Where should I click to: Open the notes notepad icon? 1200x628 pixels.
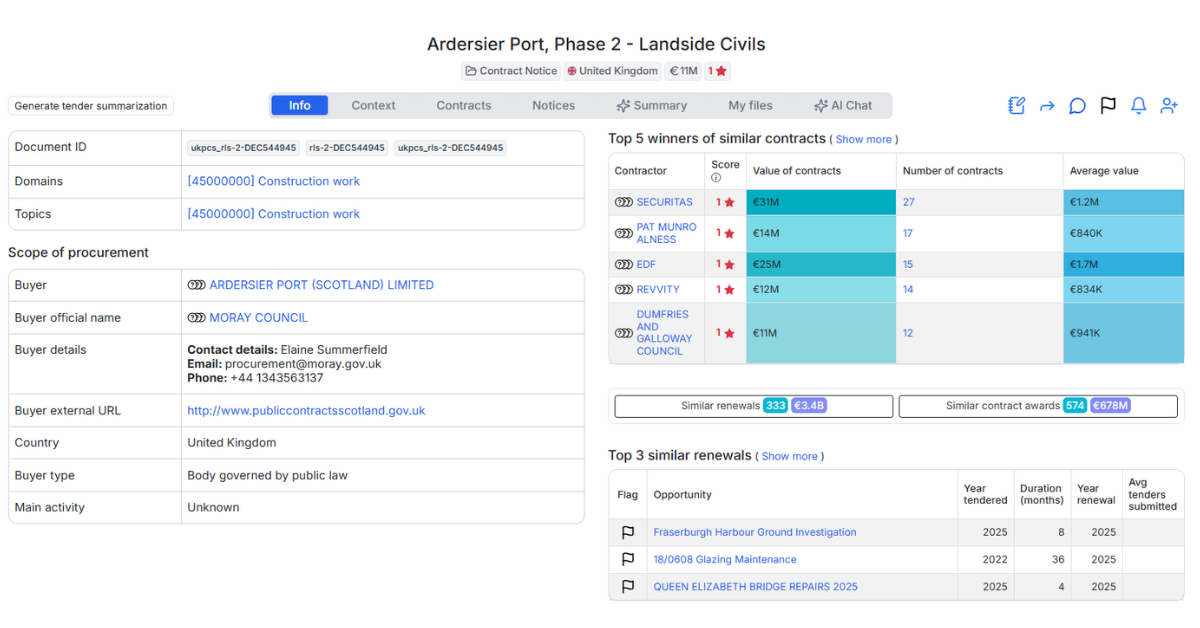point(1016,106)
